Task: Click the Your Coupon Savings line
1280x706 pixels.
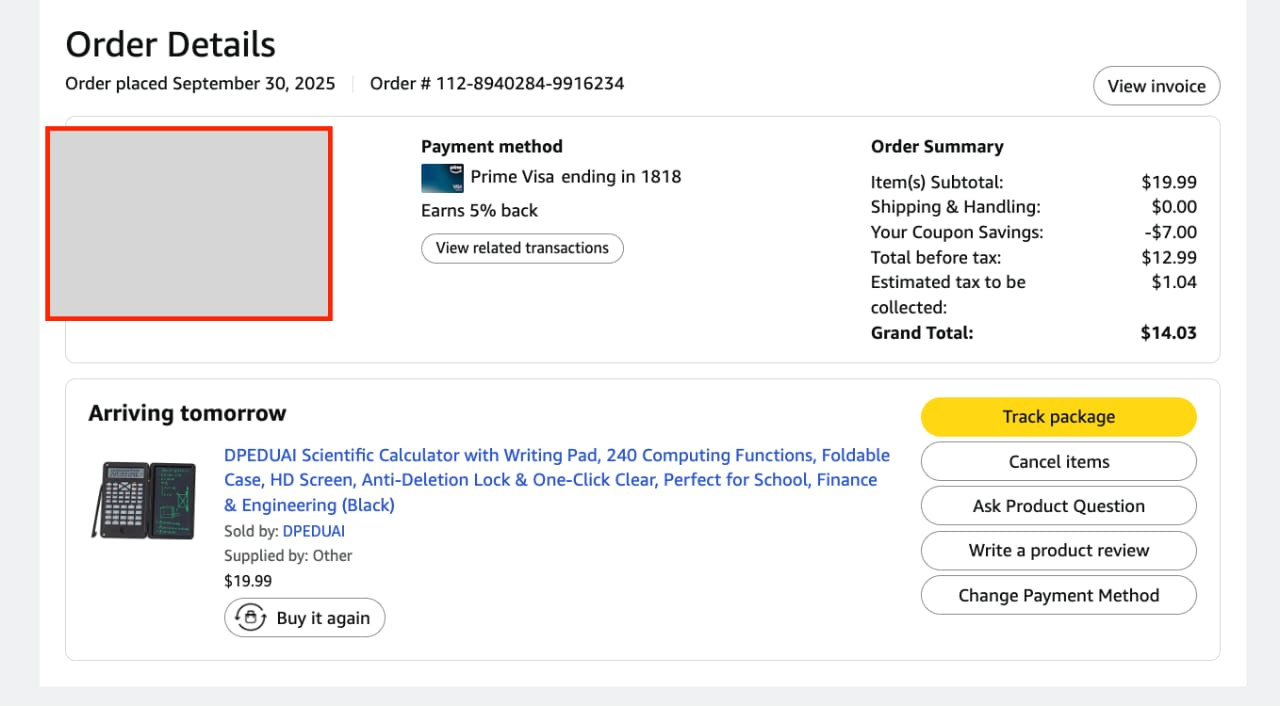Action: tap(1034, 232)
